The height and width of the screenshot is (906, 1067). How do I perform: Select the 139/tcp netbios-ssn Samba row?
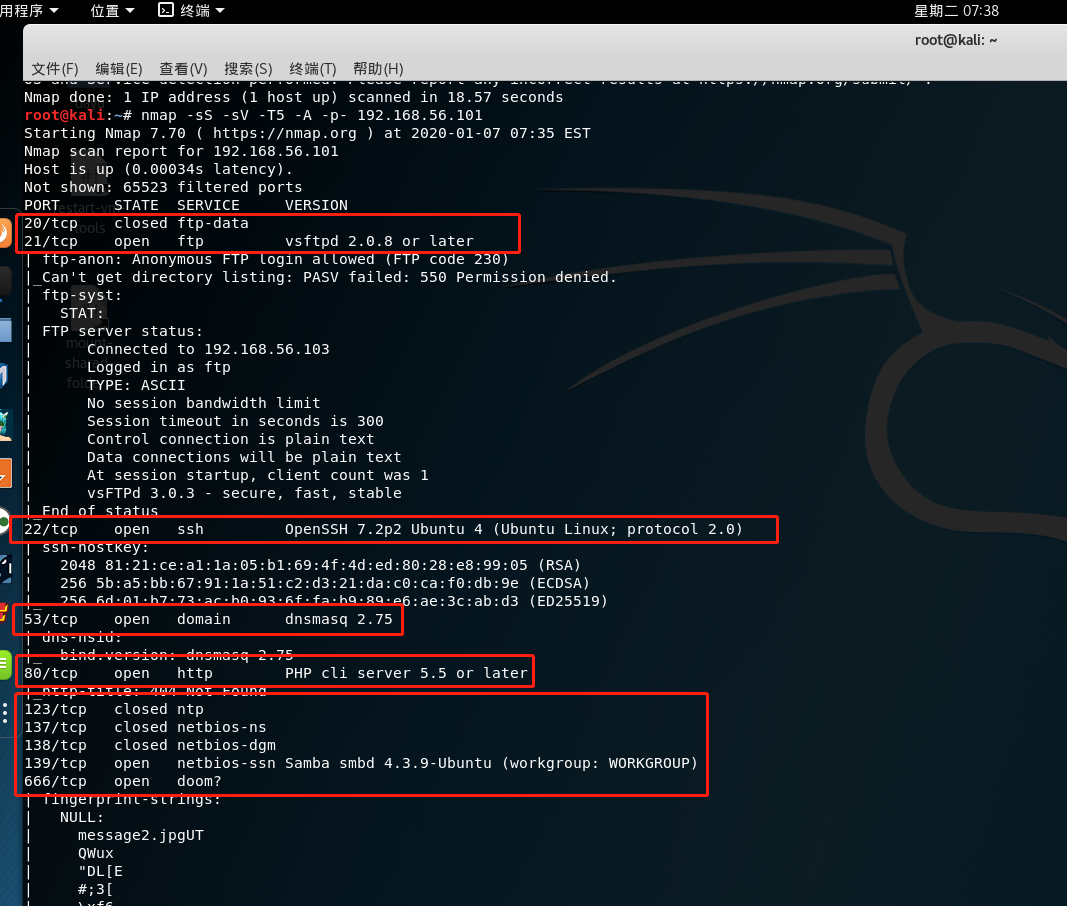coord(361,763)
